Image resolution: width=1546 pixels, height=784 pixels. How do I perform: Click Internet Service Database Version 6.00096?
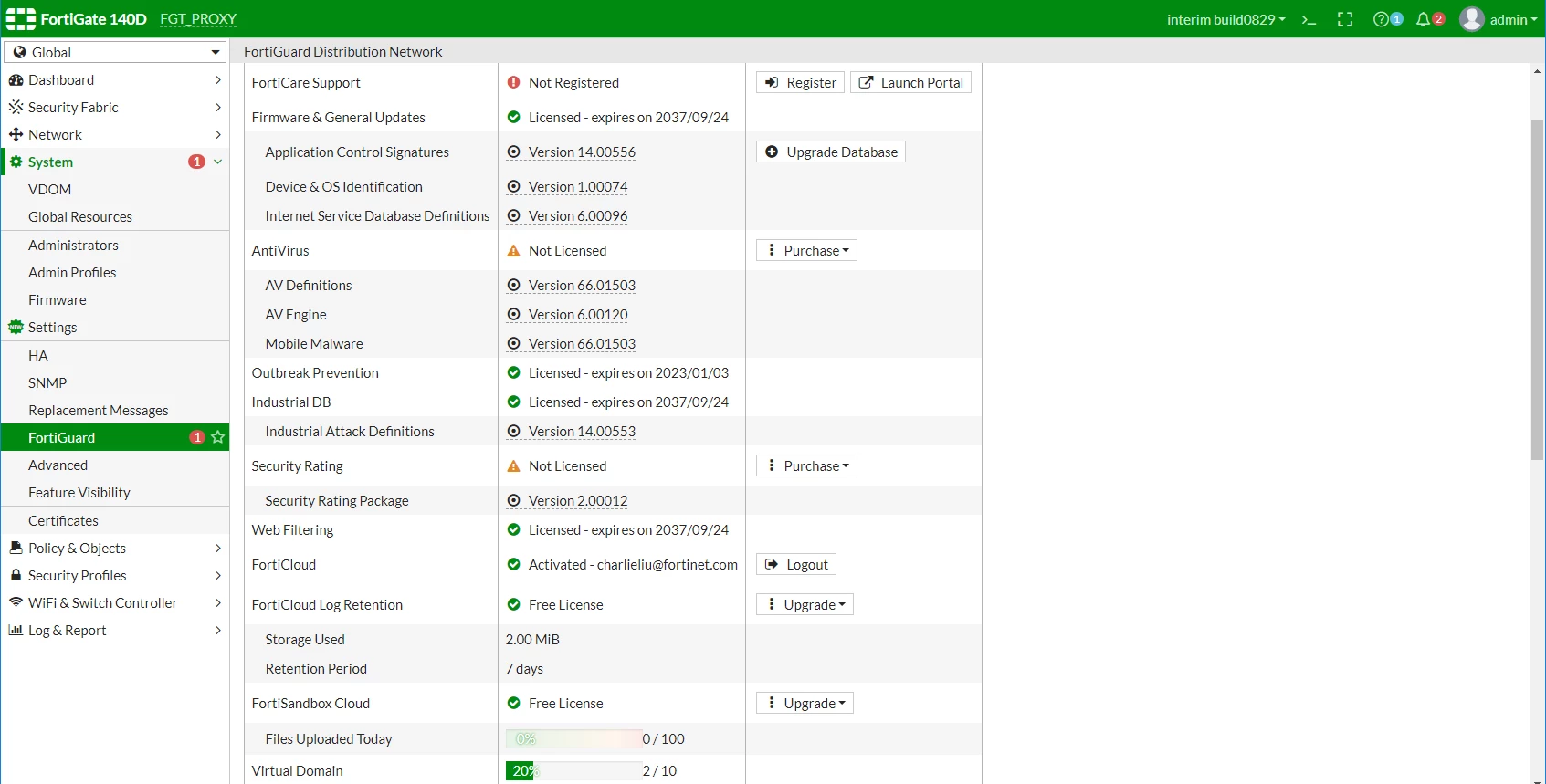[578, 215]
